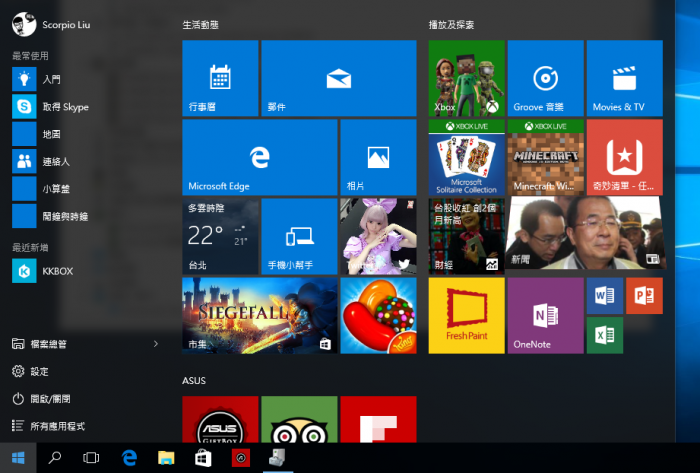The width and height of the screenshot is (700, 473).
Task: Open 所有應用程式 all apps list
Action: pos(58,426)
